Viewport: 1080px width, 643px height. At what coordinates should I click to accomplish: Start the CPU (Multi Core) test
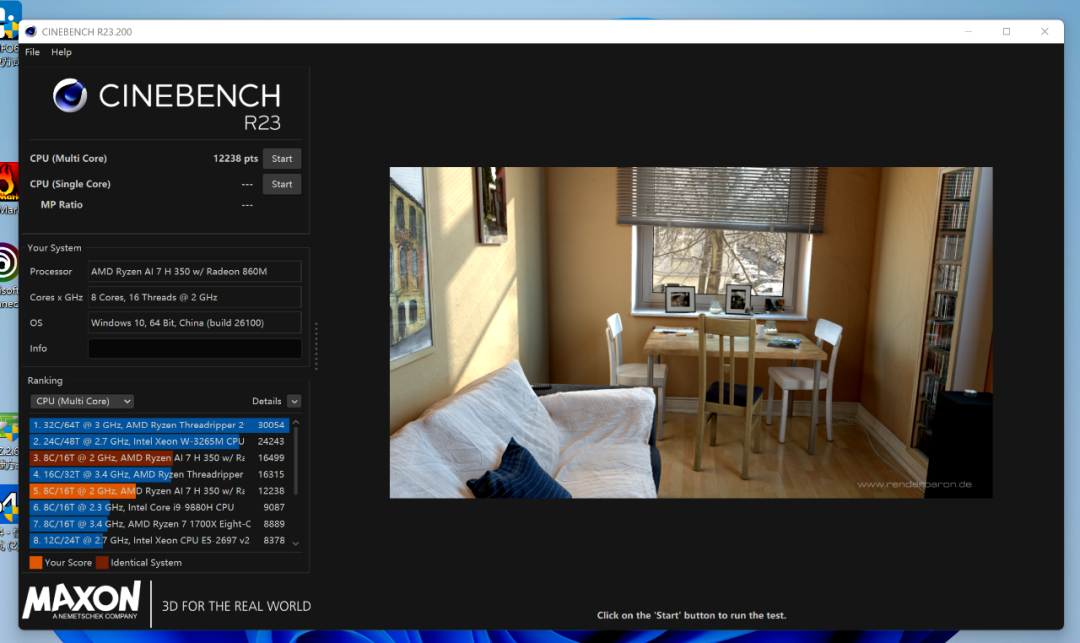[x=282, y=159]
